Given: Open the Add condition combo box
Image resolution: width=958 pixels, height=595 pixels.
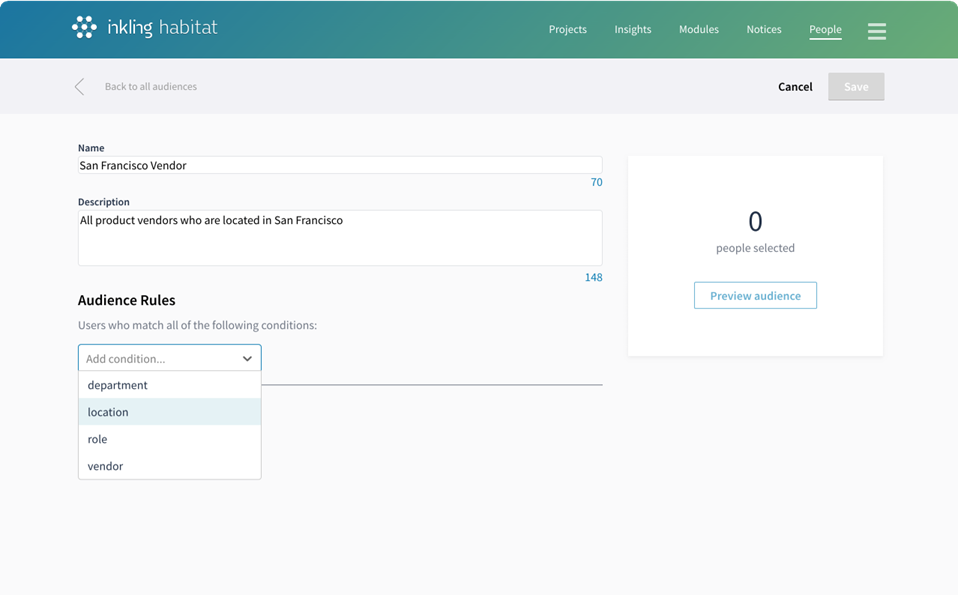Looking at the screenshot, I should pyautogui.click(x=160, y=358).
